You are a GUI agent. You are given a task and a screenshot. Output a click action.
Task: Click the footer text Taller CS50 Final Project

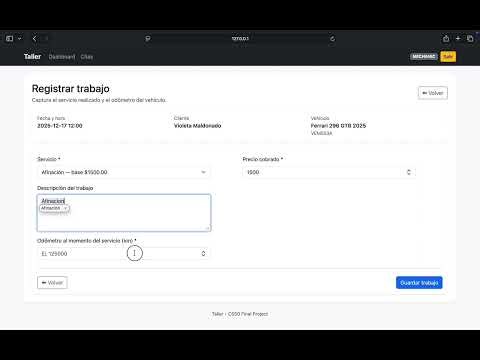click(x=240, y=314)
